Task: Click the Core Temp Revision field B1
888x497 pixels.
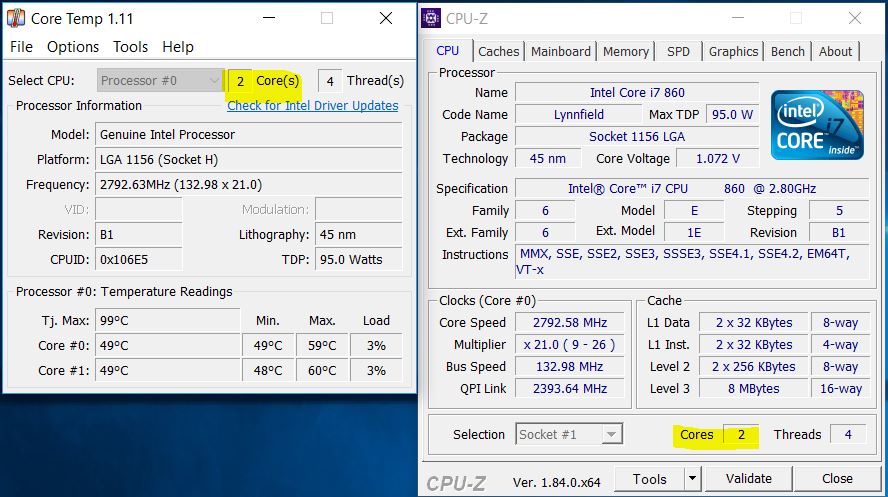Action: coord(139,234)
